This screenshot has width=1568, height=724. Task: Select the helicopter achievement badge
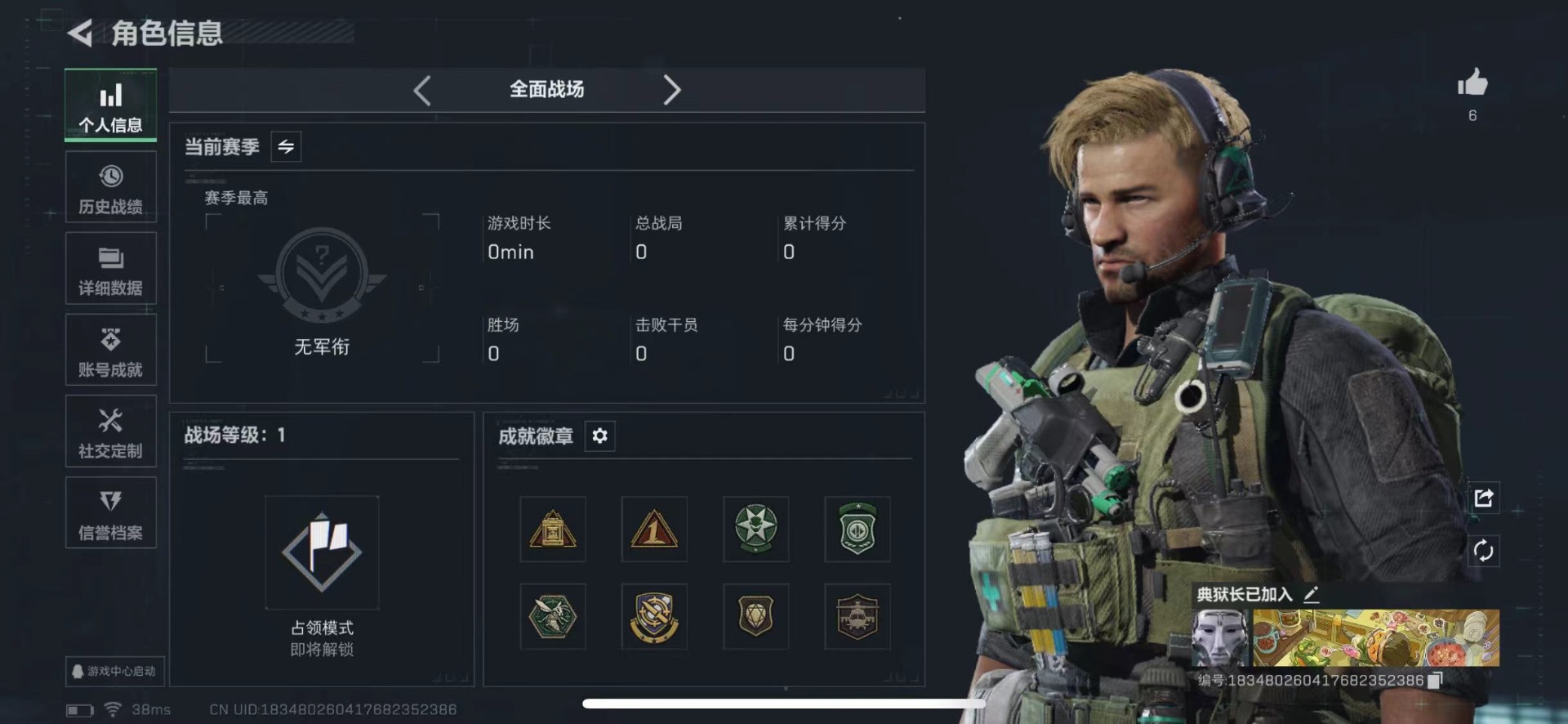pyautogui.click(x=857, y=616)
